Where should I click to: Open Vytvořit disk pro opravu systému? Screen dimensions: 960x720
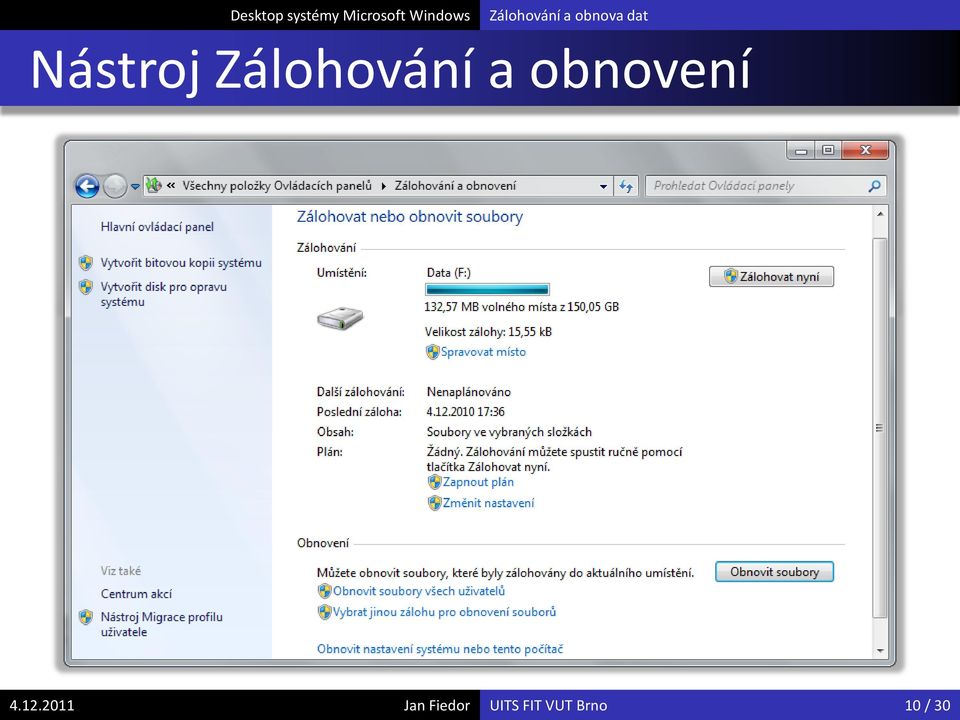[163, 294]
